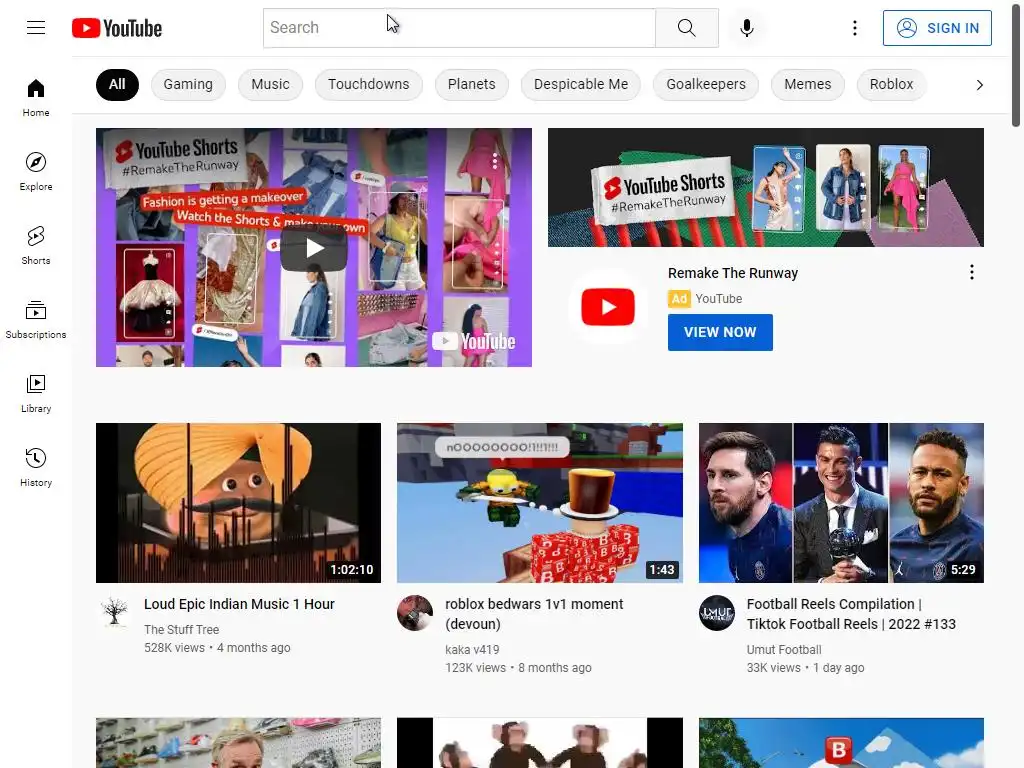Open Football Reels Compilation thumbnail
1024x768 pixels.
click(841, 503)
